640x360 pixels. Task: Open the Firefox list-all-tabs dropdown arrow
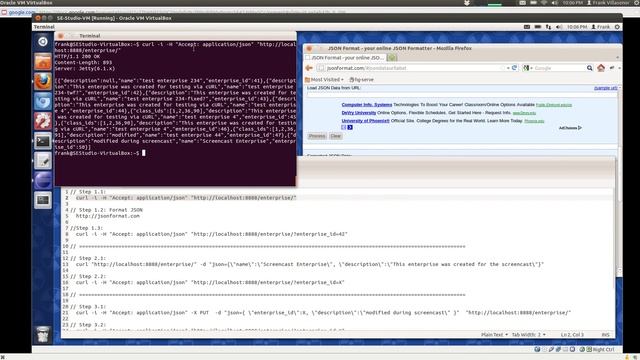[617, 58]
